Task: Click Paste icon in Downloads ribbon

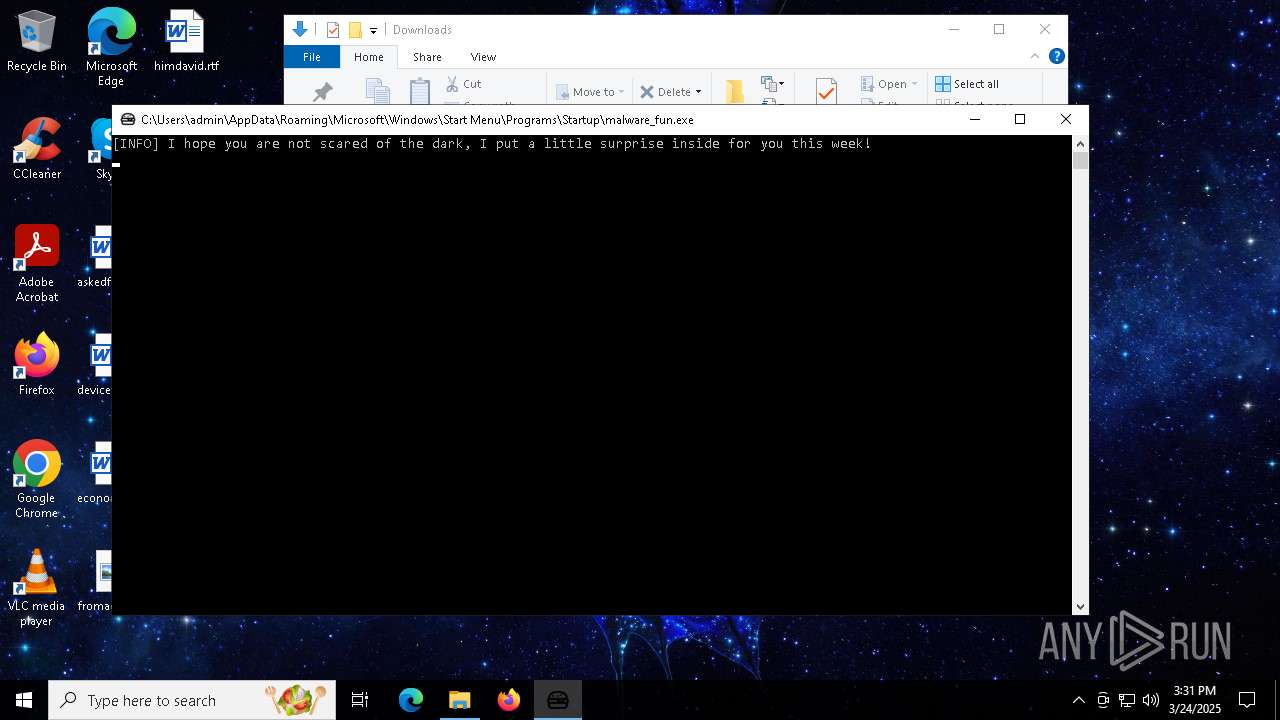Action: (x=420, y=92)
